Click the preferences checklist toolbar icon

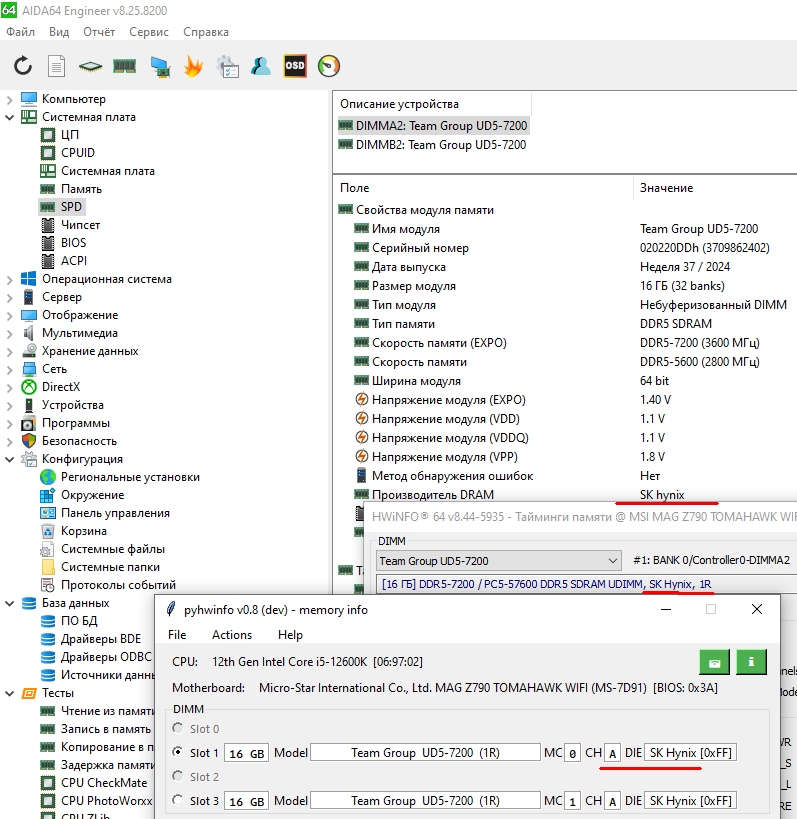(x=228, y=66)
